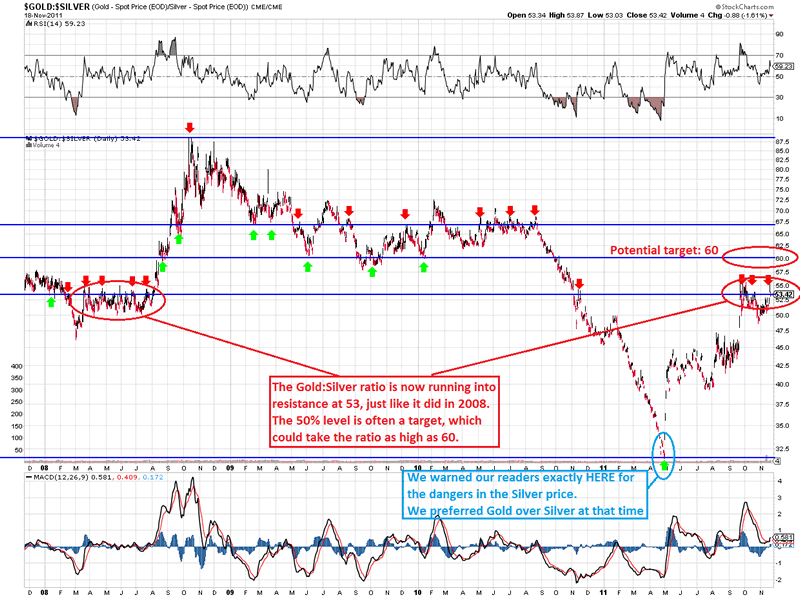Click the red Gold:Silver ratio resistance note
Viewport: 800px width, 599px height.
pos(384,412)
